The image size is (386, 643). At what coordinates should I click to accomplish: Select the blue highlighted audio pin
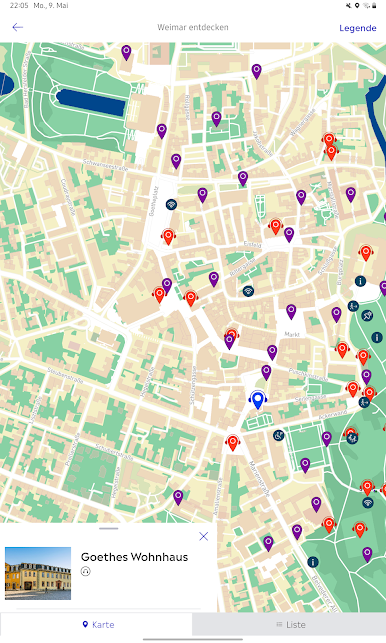coord(258,399)
